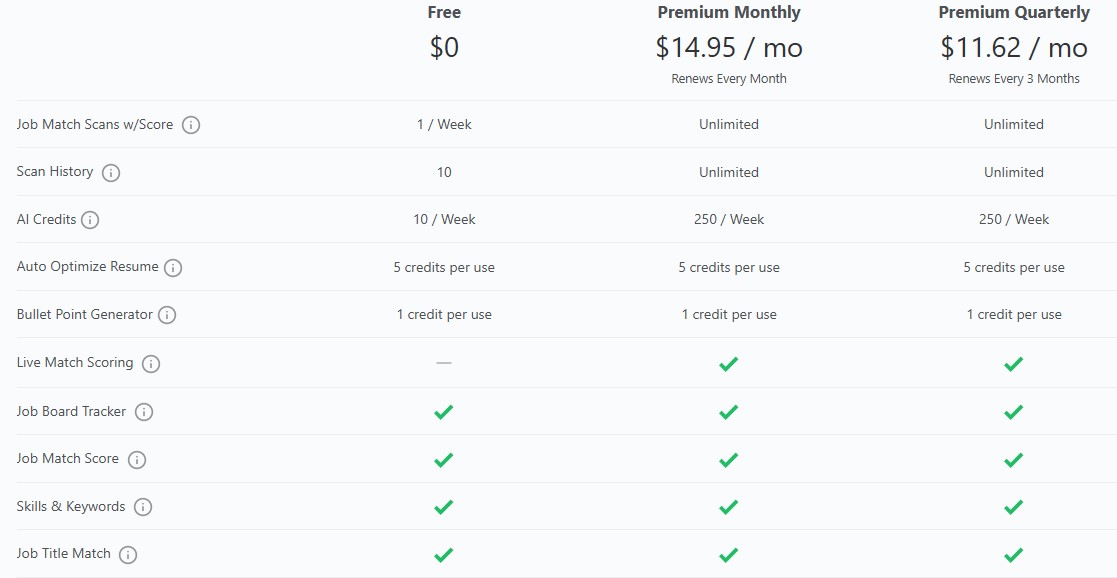Click the Auto Optimize Resume info icon

coord(174,268)
